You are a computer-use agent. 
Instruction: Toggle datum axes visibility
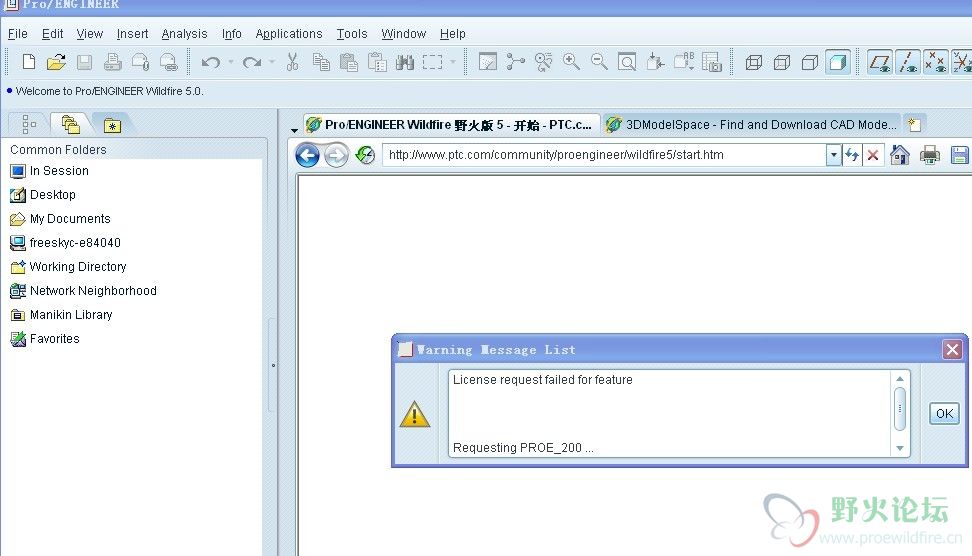pos(908,62)
